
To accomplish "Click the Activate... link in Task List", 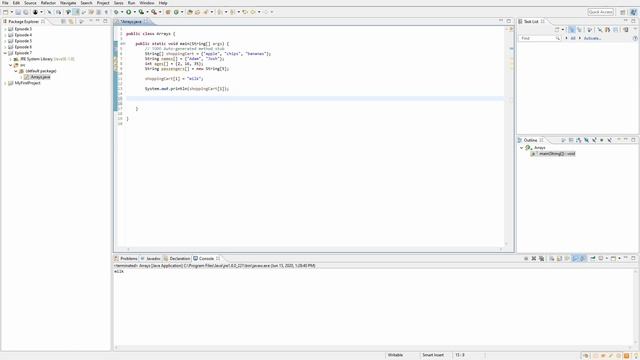I will pyautogui.click(x=592, y=38).
